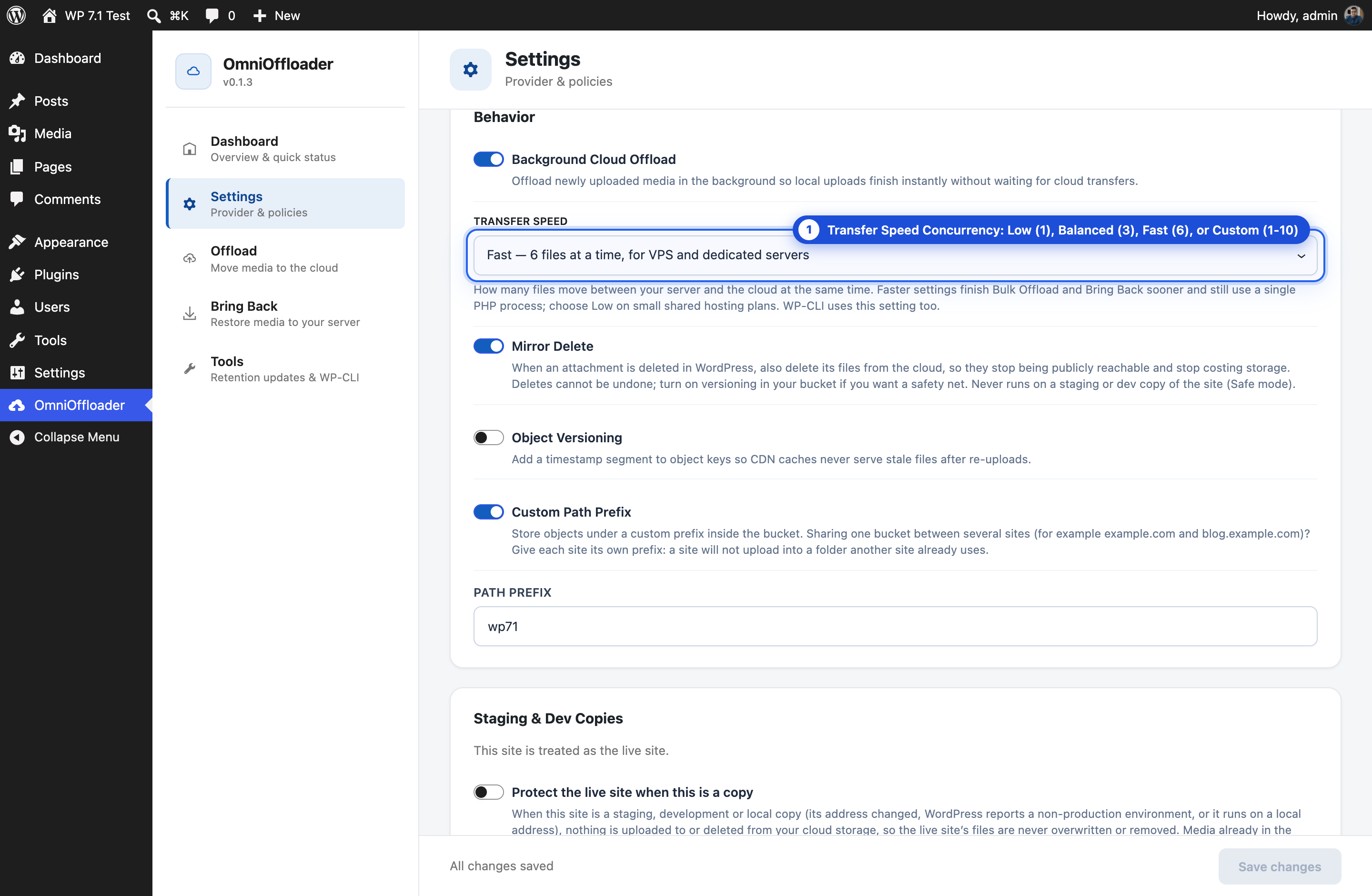Open Tools Retention updates & WP-CLI
The image size is (1372, 896).
coord(285,368)
